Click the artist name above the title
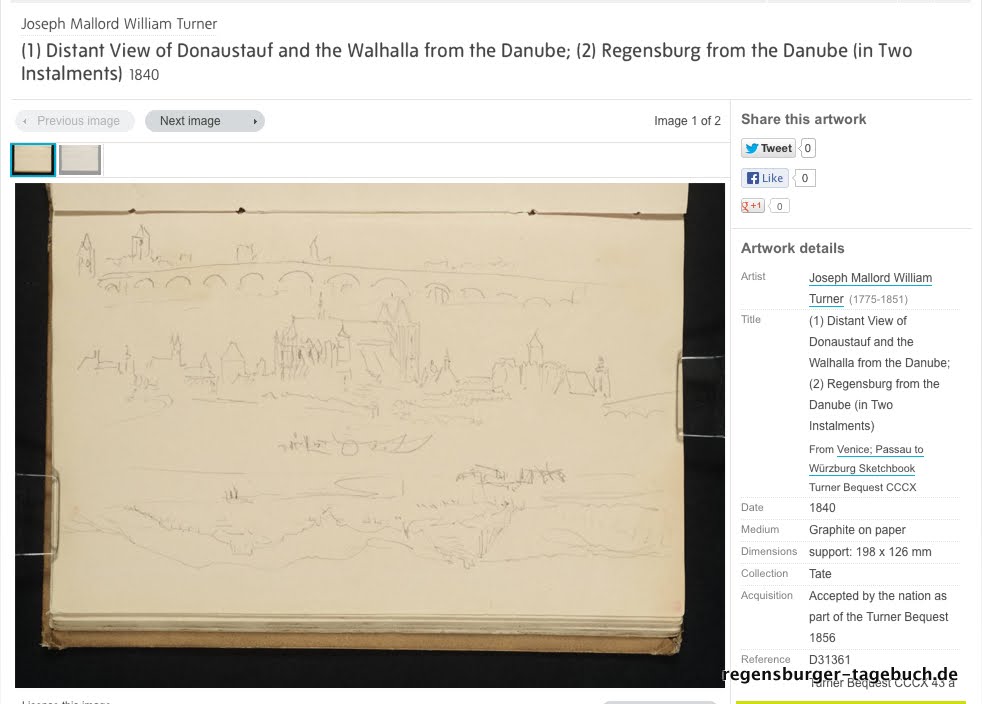982x704 pixels. tap(119, 24)
